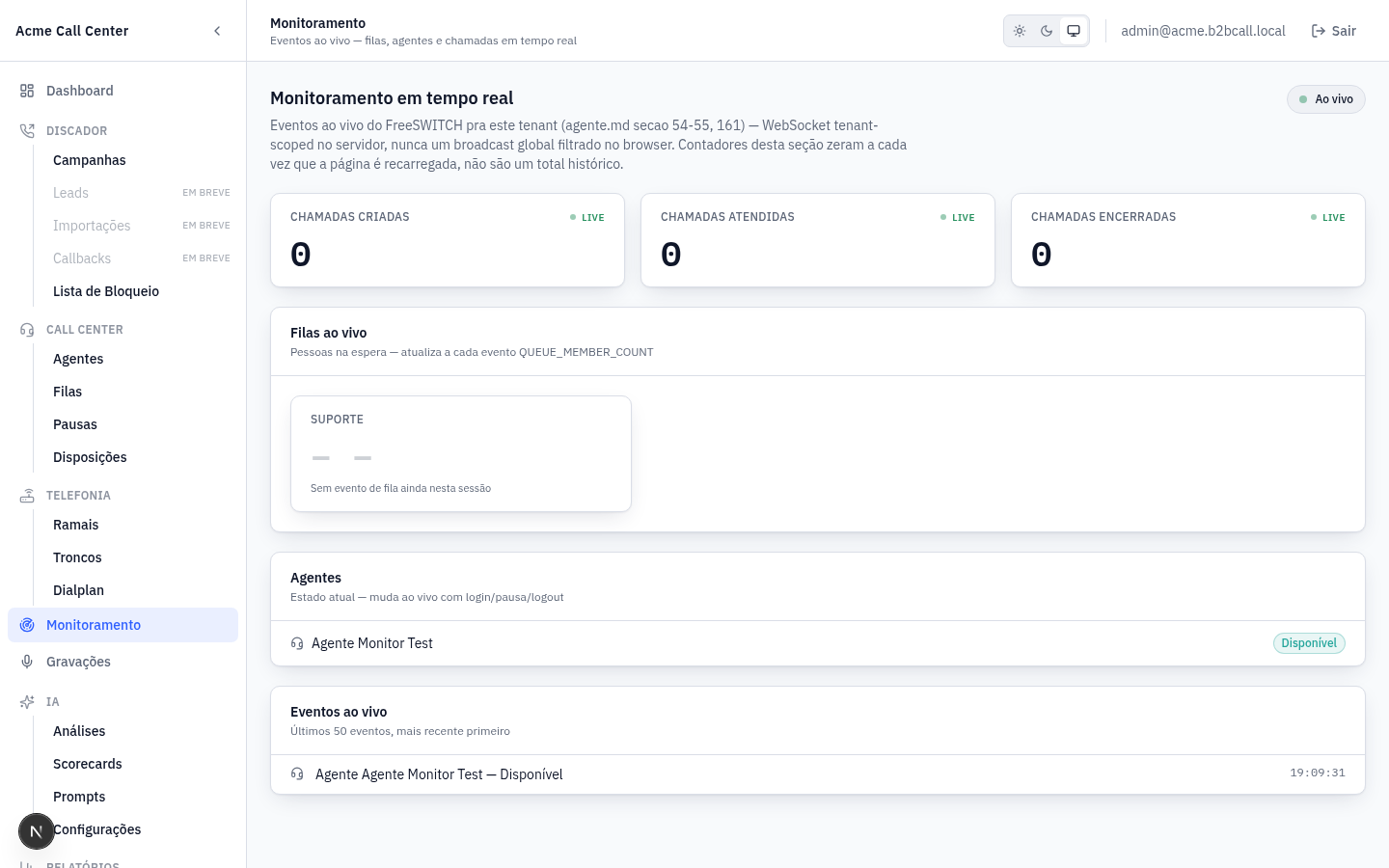1389x868 pixels.
Task: Go to Lista de Bloqueio
Action: (x=106, y=291)
